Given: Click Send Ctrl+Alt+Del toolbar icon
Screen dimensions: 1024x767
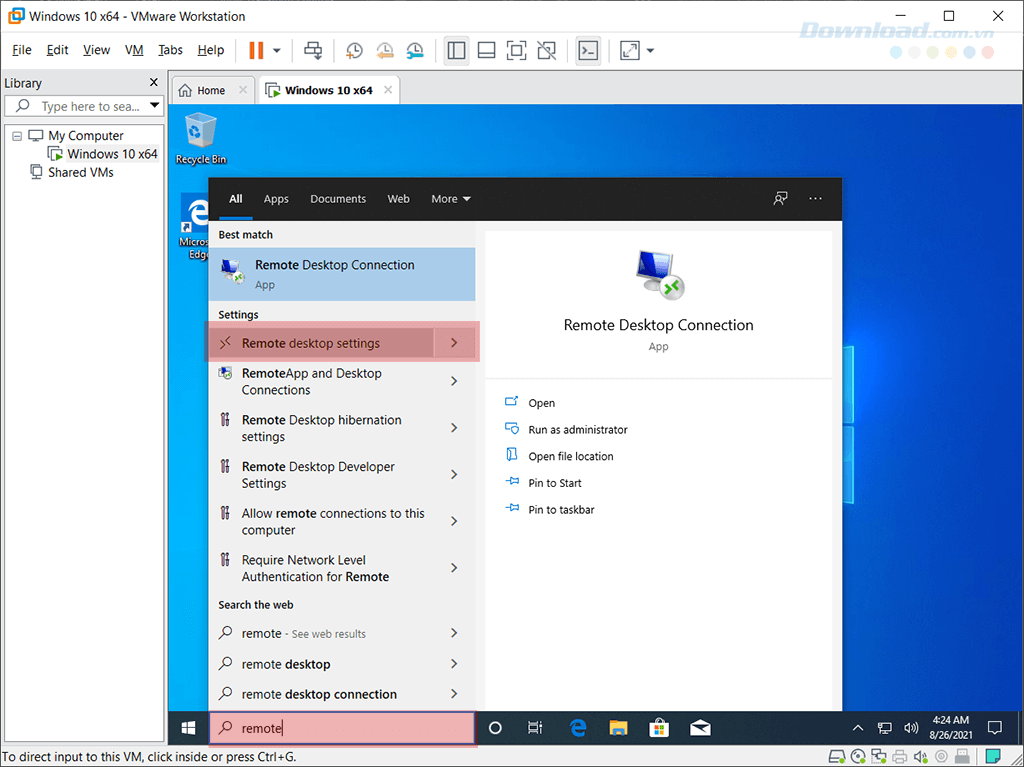Looking at the screenshot, I should [x=314, y=50].
